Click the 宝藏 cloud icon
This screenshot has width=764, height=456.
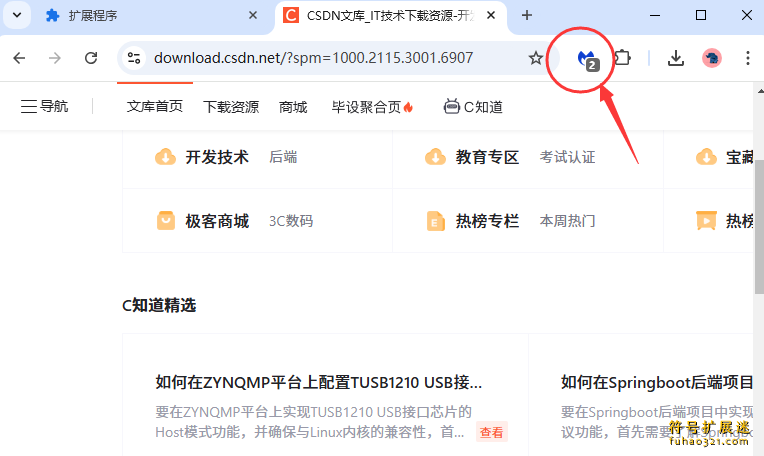tap(706, 157)
